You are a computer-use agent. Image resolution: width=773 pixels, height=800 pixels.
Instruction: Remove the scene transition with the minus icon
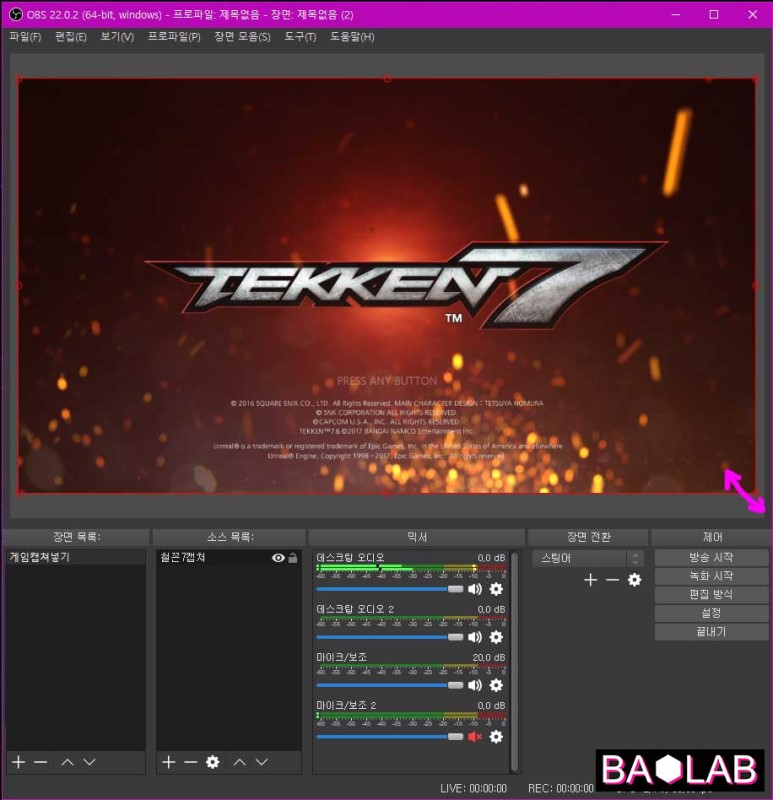(612, 580)
